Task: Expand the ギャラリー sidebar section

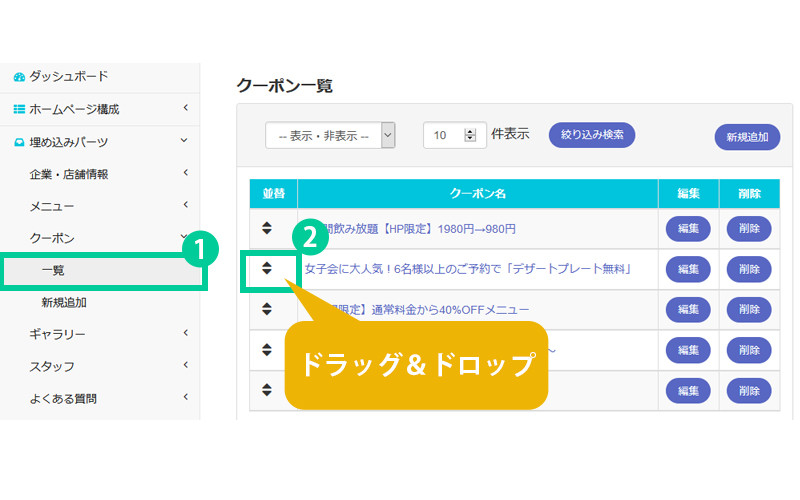Action: pos(186,333)
